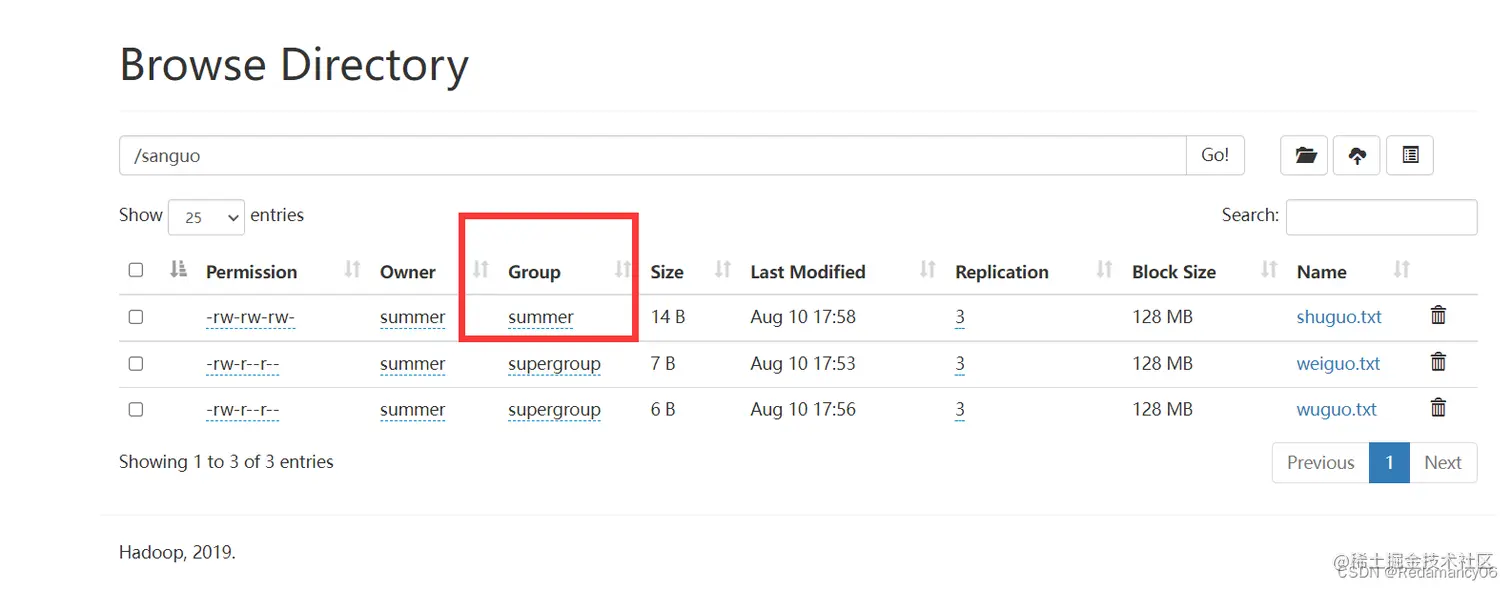The image size is (1512, 590).
Task: Open the create directory folder icon
Action: tap(1304, 155)
